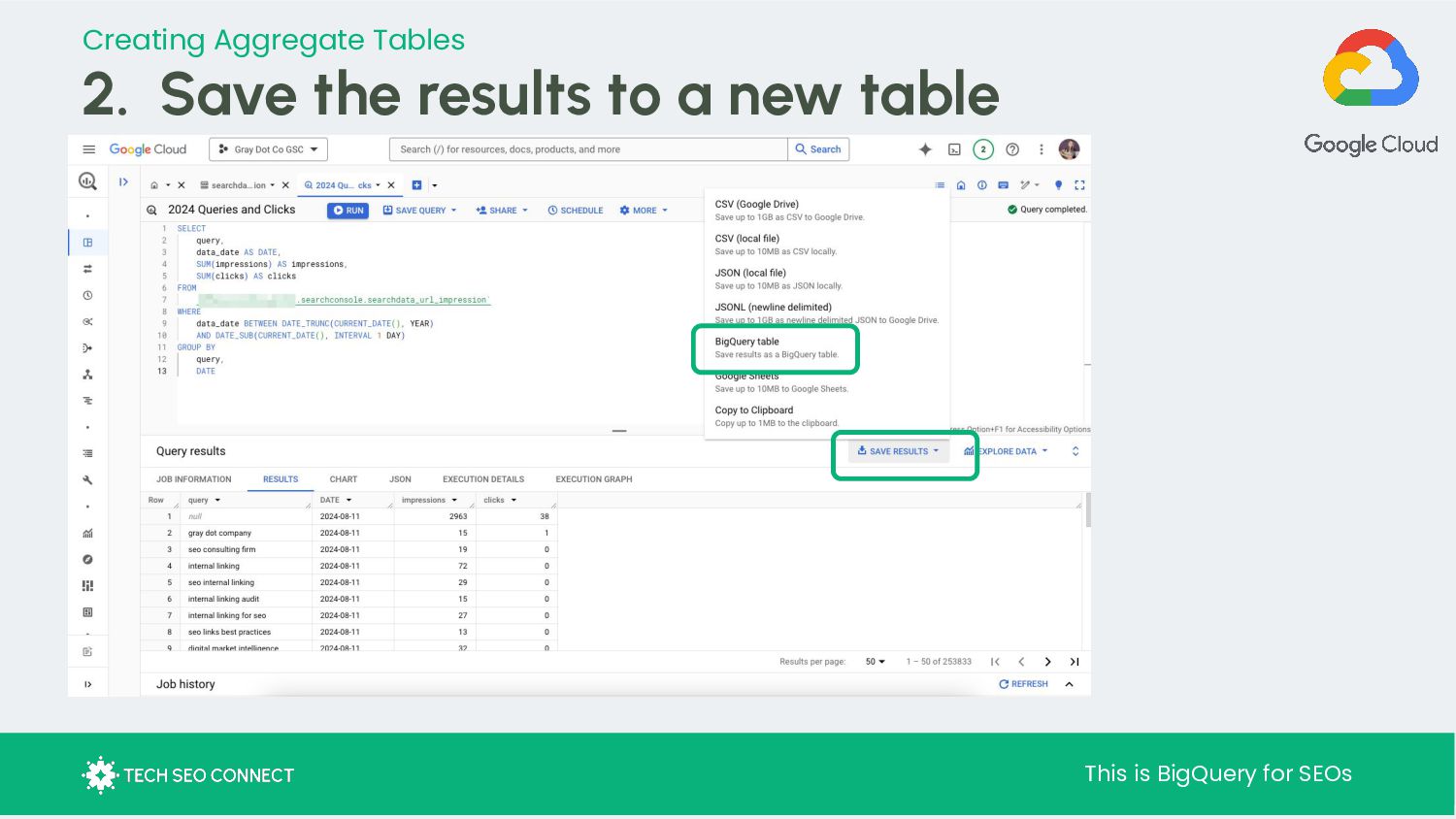Toggle results panel expand/collapse arrows
Screen dimensions: 1456x819
point(1075,451)
